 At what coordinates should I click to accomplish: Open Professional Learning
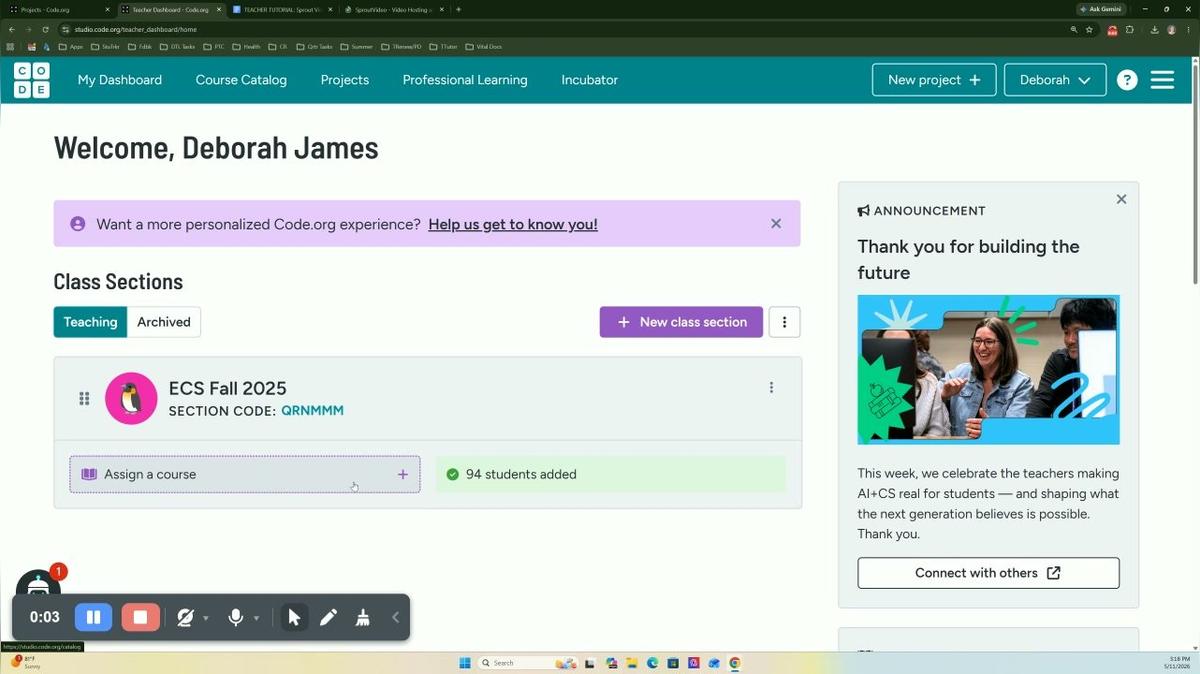coord(465,80)
